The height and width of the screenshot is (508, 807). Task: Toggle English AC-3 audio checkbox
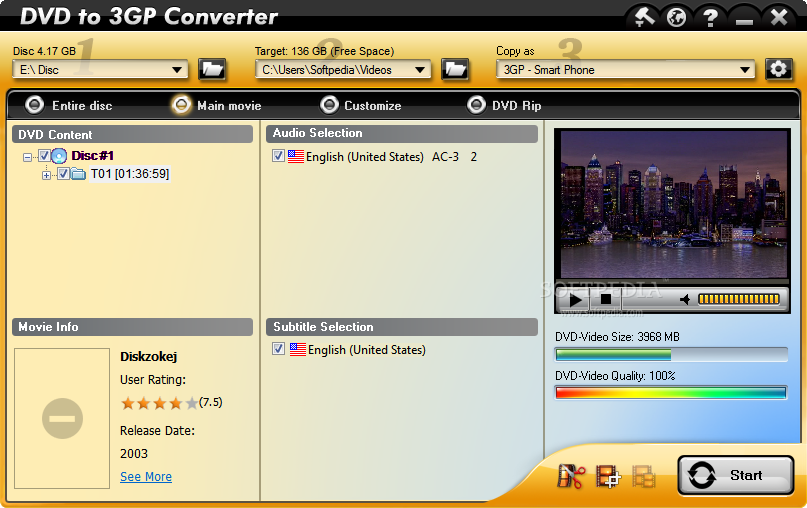pos(278,156)
